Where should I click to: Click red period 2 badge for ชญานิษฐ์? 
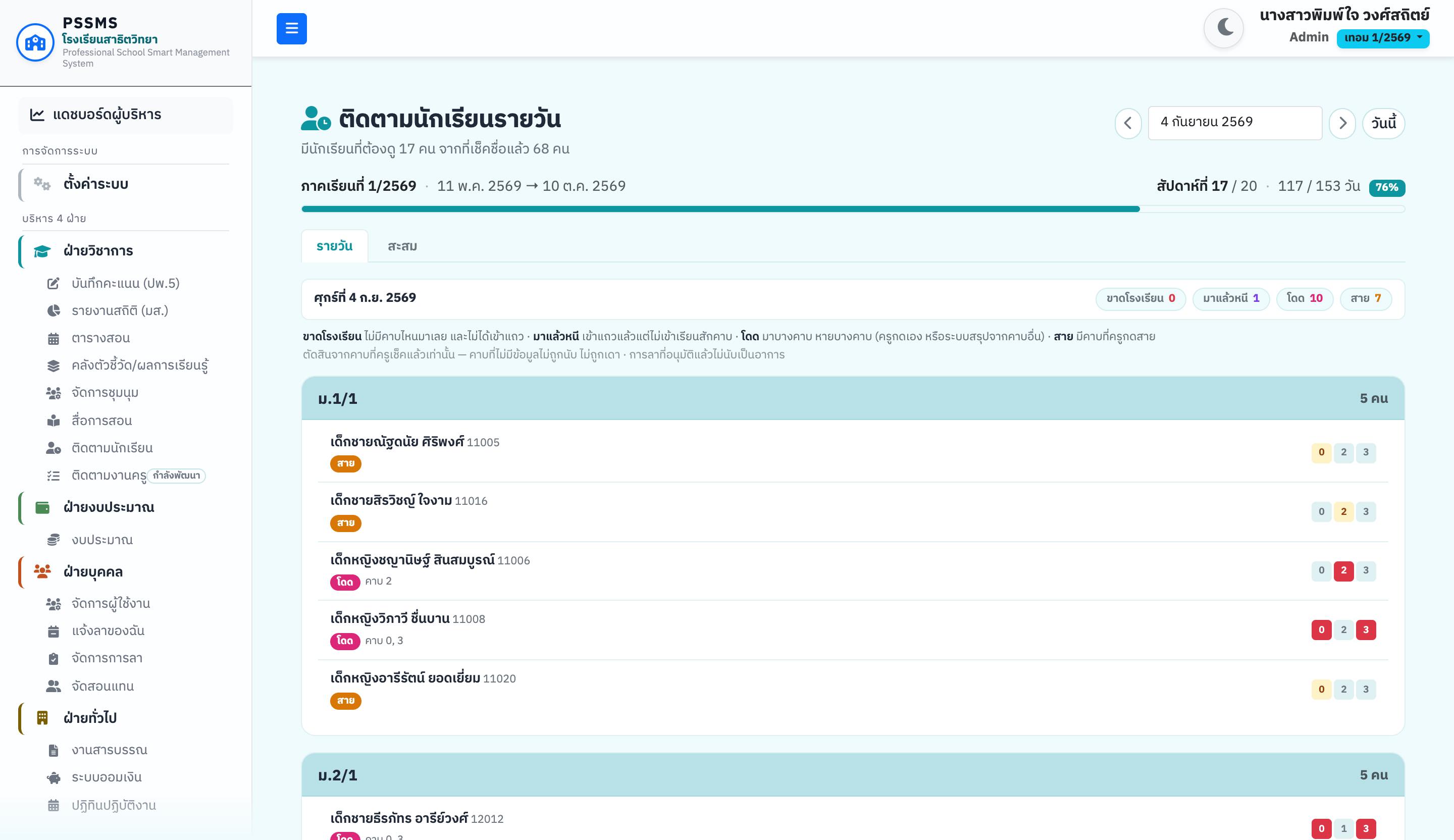coord(1343,570)
